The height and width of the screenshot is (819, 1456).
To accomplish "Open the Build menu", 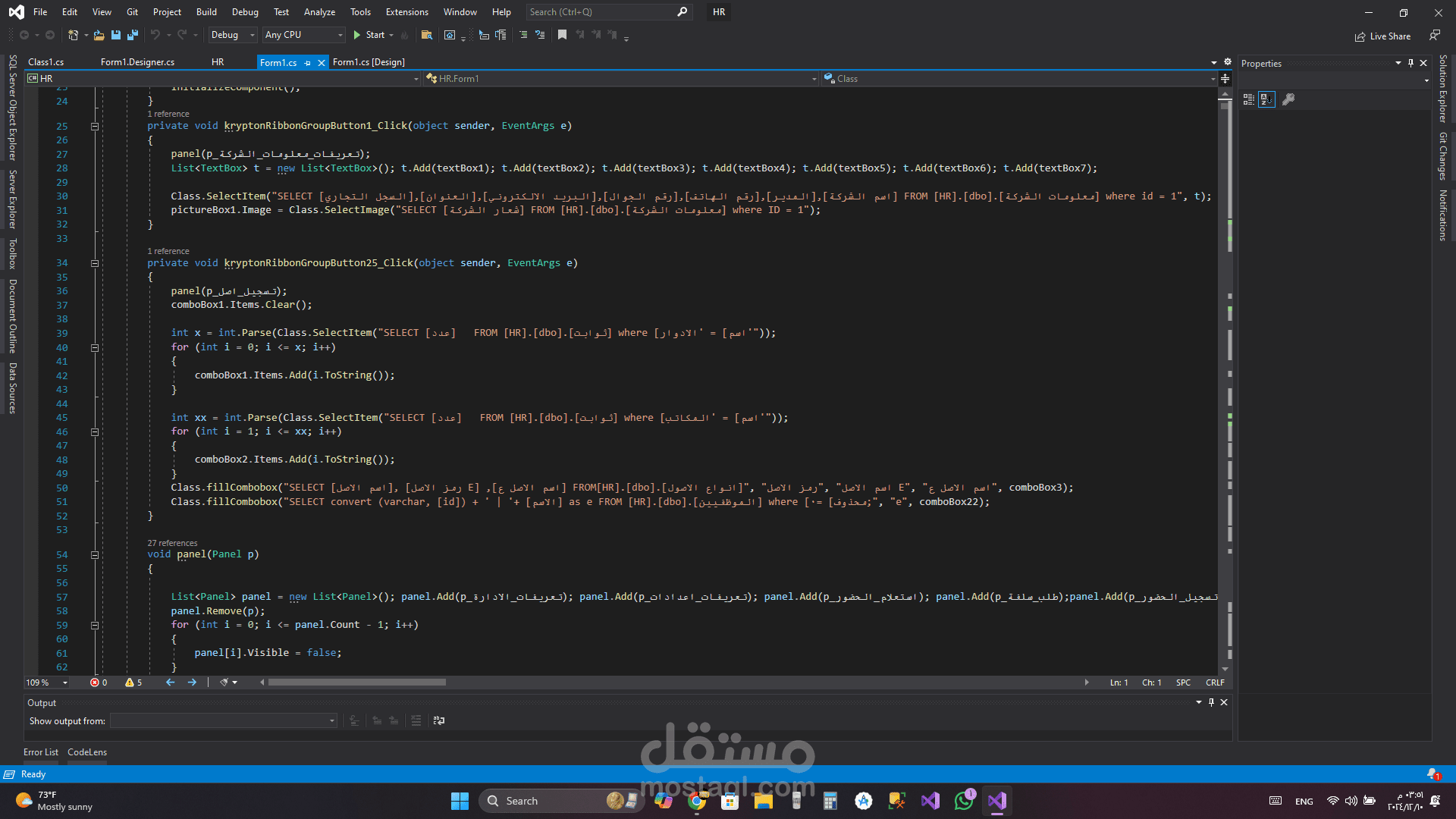I will click(206, 12).
